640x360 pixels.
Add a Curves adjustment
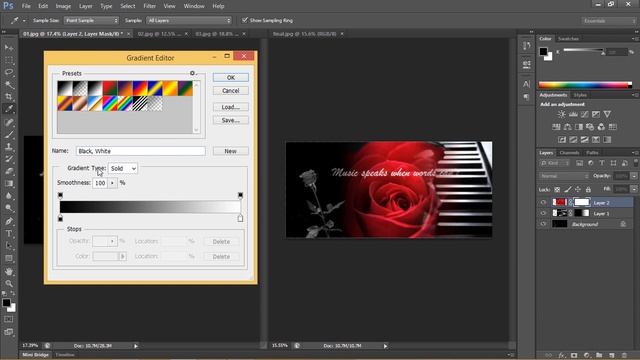click(x=584, y=114)
